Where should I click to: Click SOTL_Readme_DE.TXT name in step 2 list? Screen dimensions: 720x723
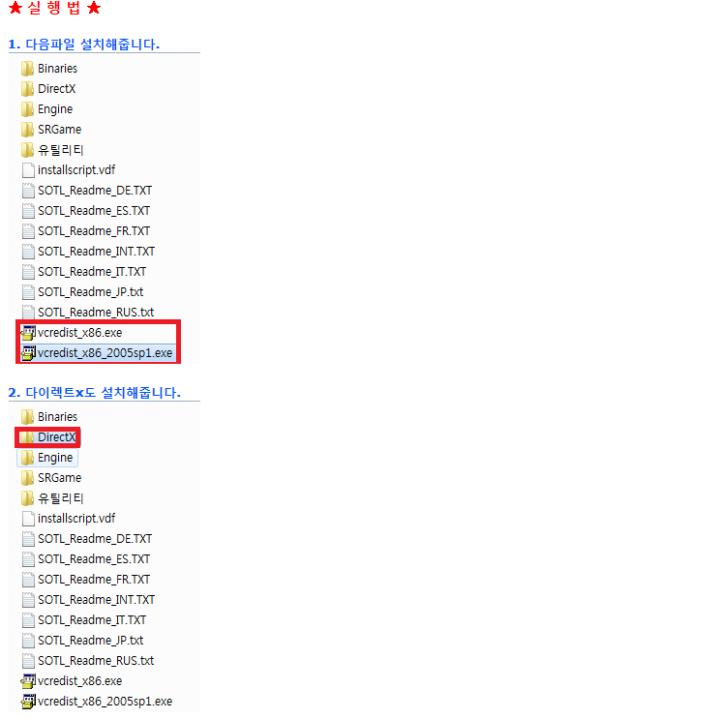(95, 539)
